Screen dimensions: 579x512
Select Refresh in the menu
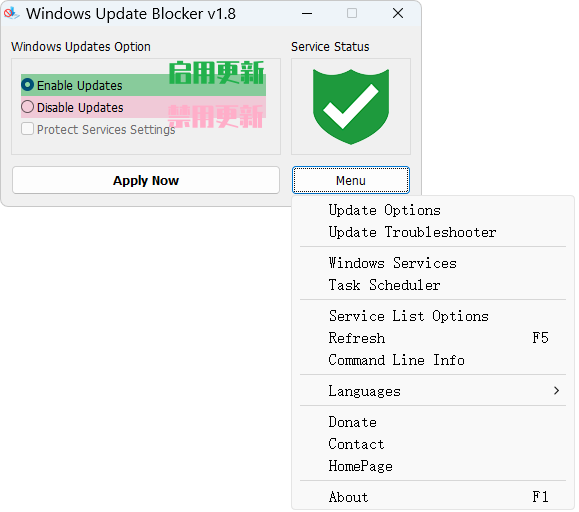tap(433, 338)
